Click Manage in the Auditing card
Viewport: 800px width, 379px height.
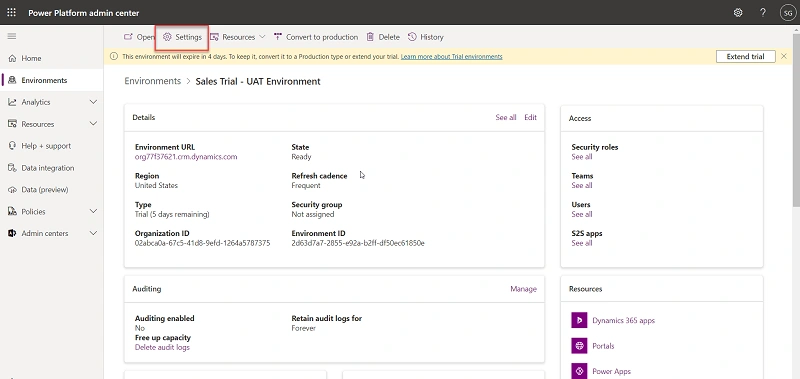click(x=523, y=289)
